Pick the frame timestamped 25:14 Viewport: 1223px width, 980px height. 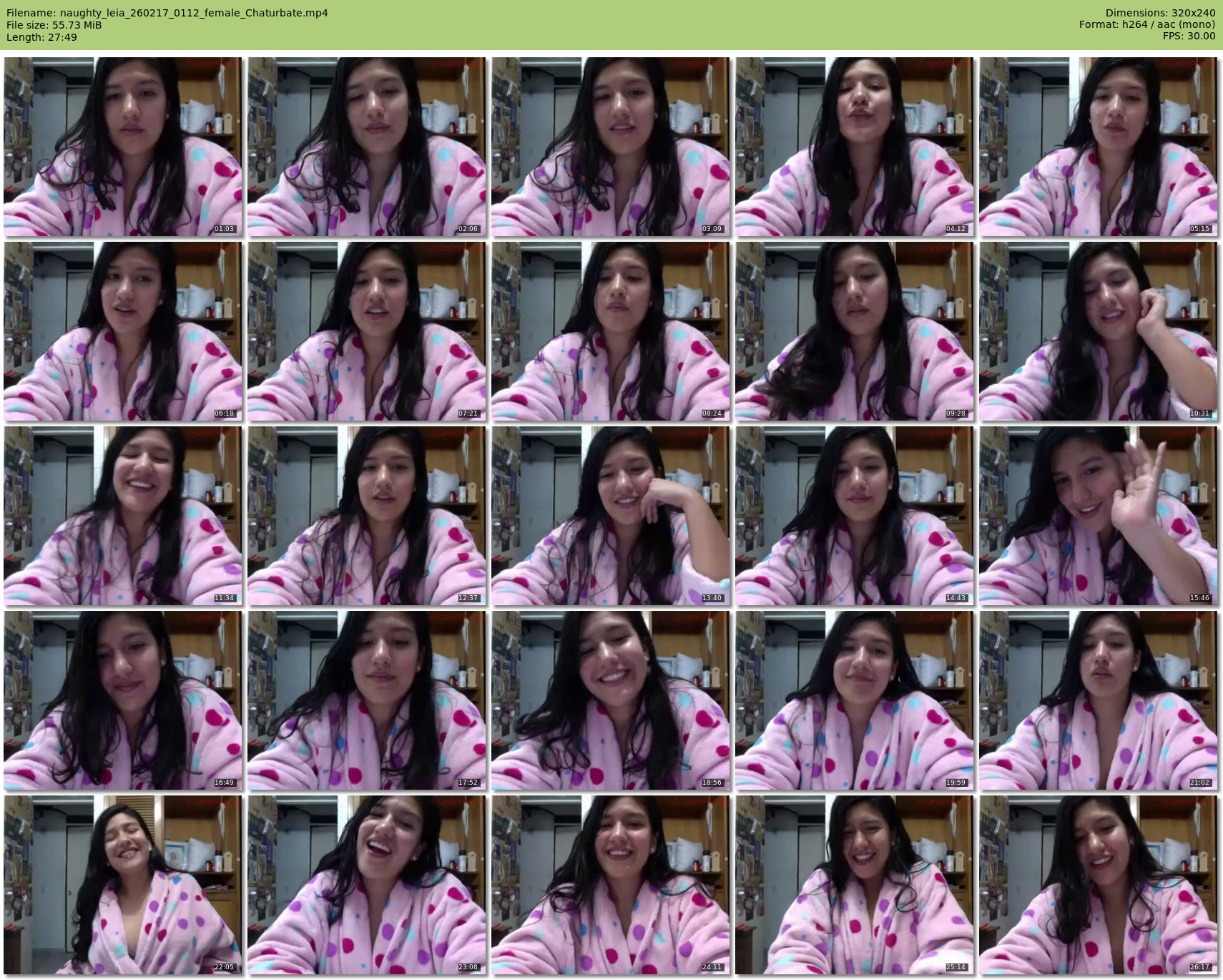tap(855, 885)
